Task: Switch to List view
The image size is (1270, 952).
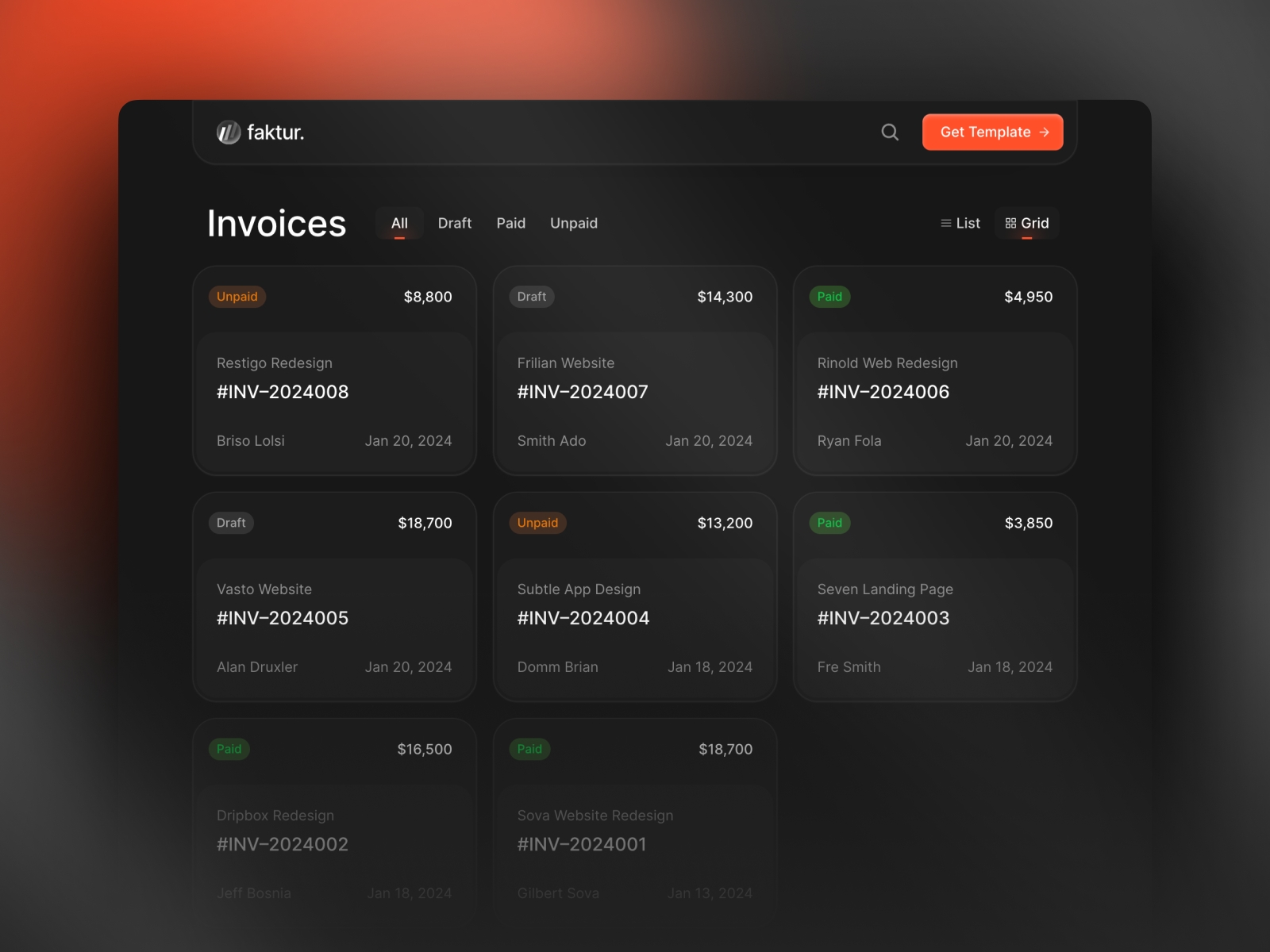Action: (960, 224)
